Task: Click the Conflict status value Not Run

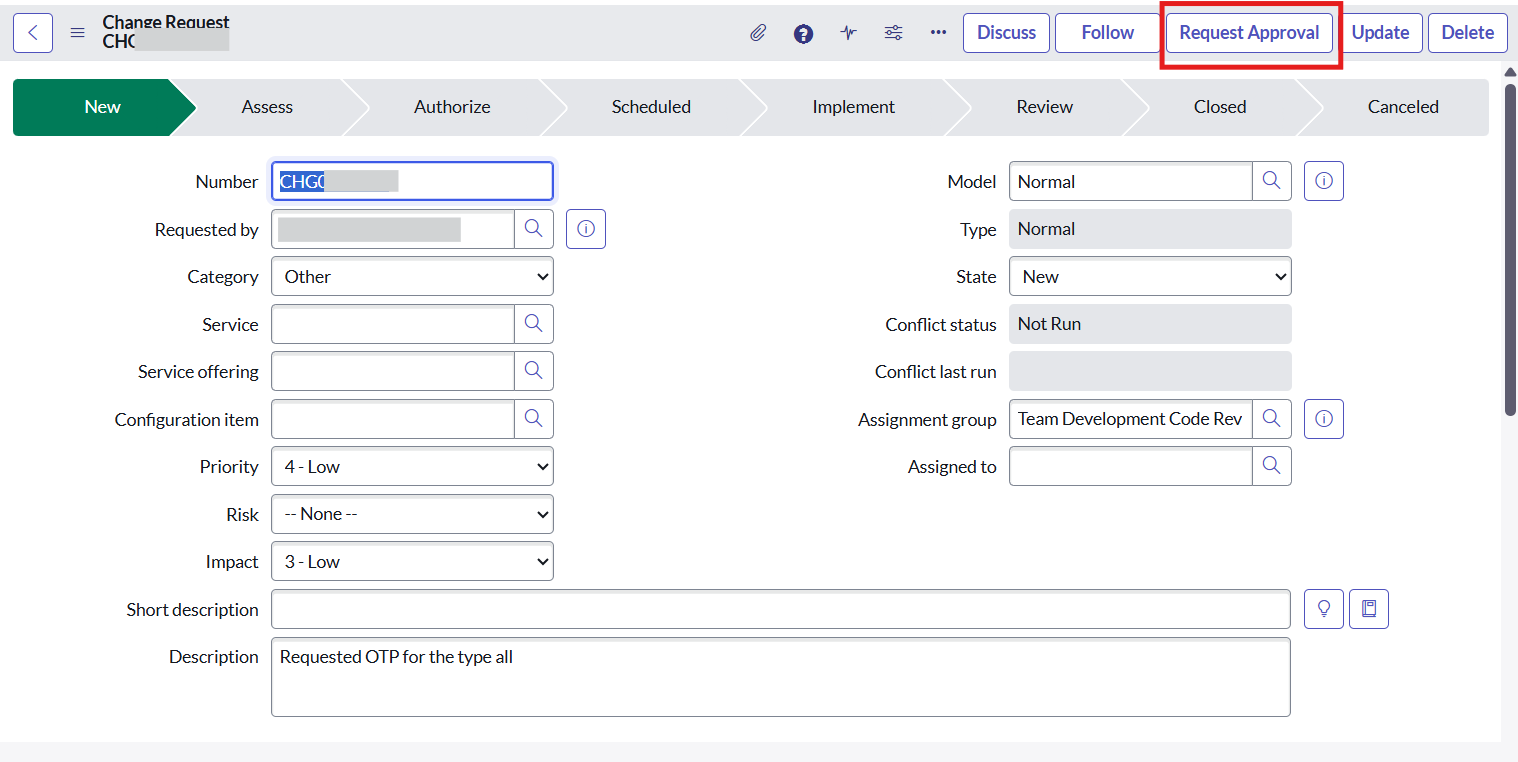Action: (x=1150, y=324)
